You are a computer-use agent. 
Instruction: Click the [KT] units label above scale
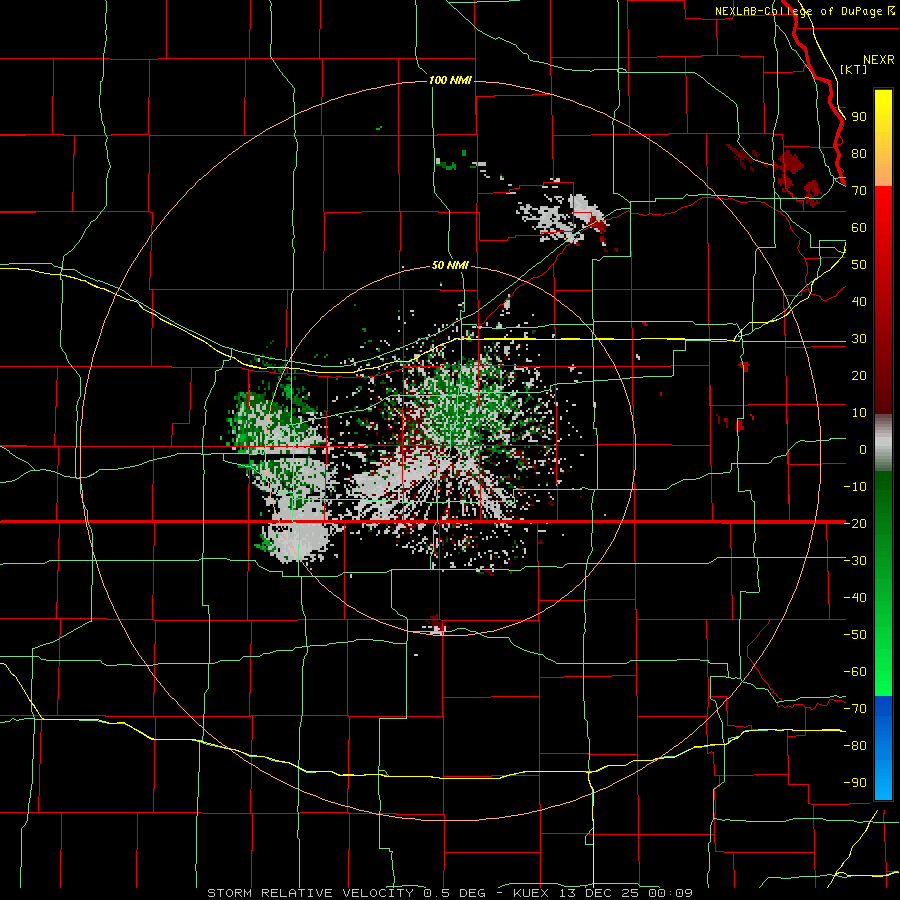[853, 69]
